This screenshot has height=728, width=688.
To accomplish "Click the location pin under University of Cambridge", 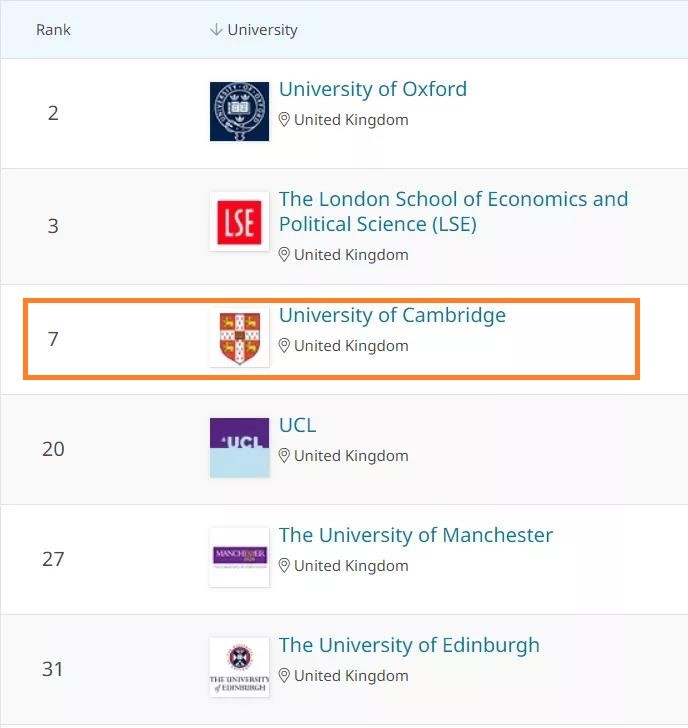I will 284,346.
